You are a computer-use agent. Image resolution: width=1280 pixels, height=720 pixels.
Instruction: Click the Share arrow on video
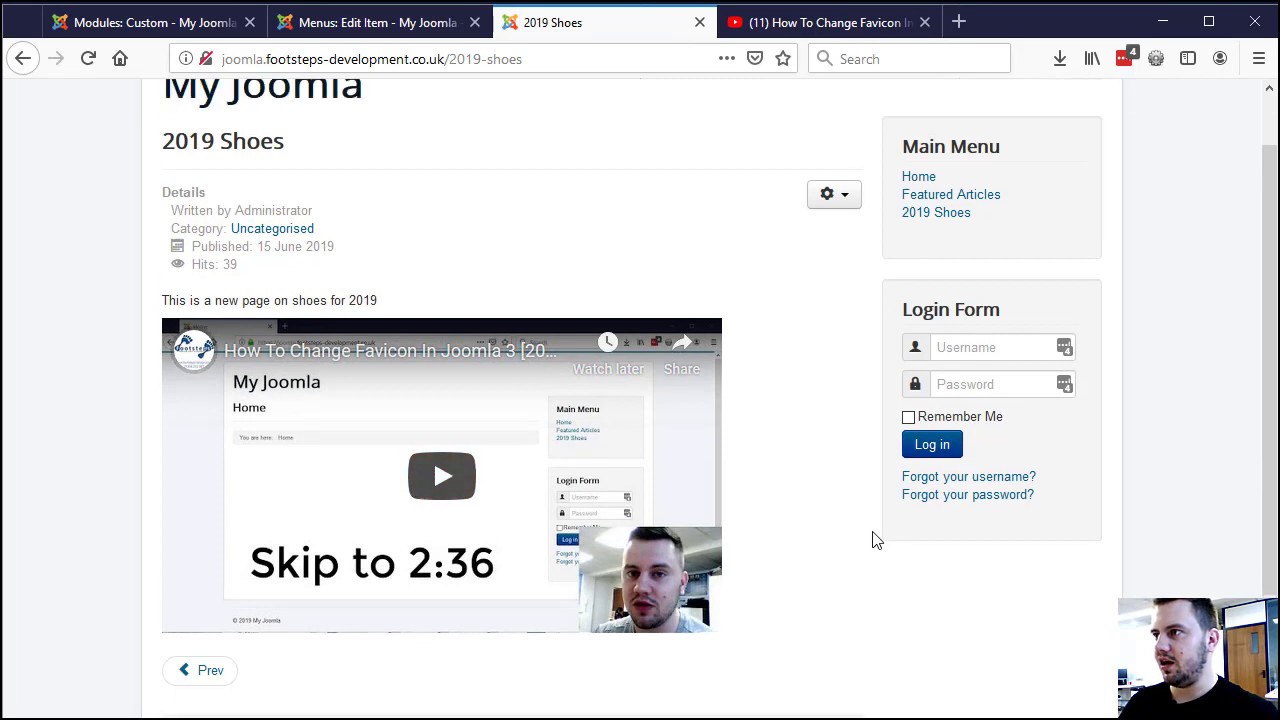[x=682, y=343]
